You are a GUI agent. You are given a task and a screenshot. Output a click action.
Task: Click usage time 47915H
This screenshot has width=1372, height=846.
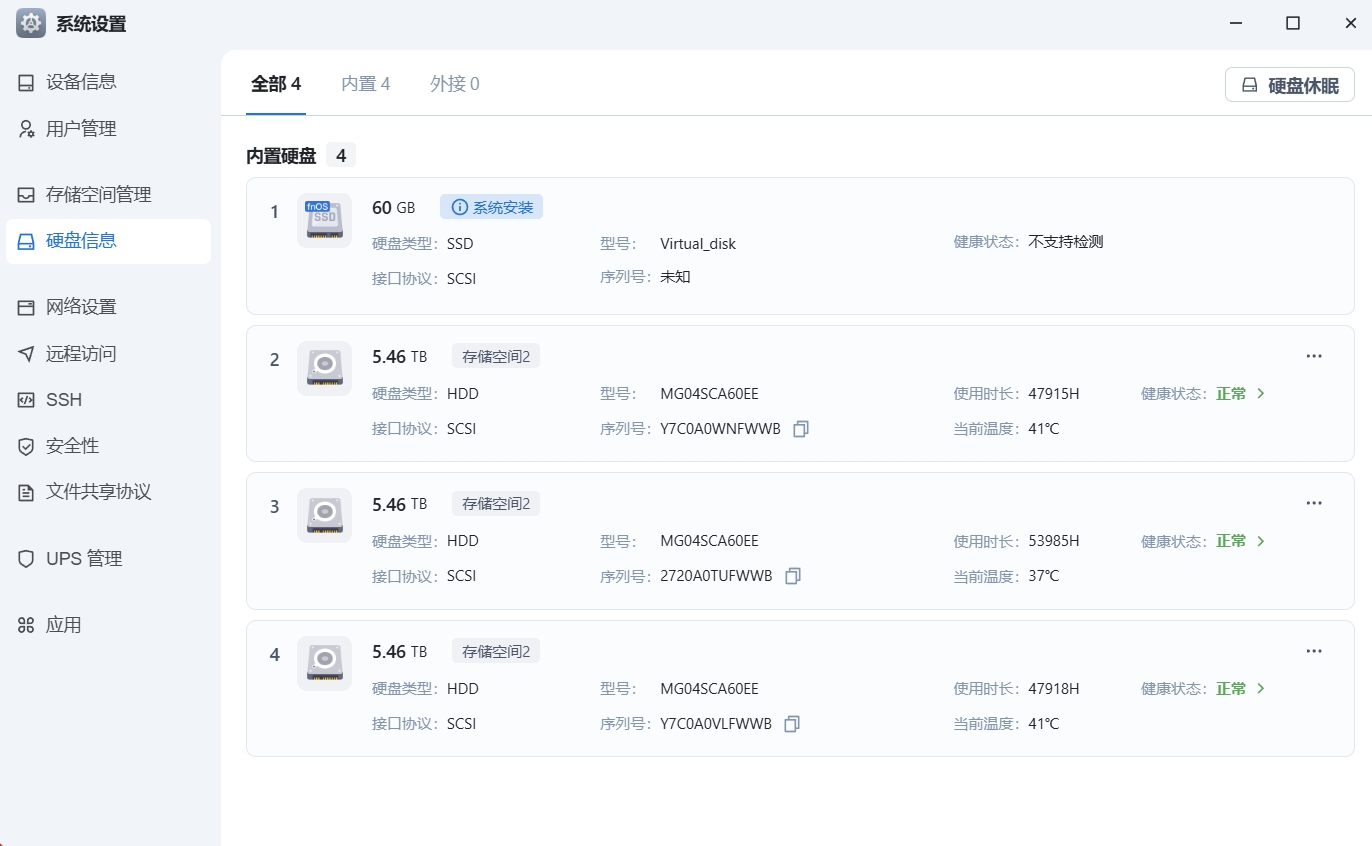click(x=1054, y=394)
